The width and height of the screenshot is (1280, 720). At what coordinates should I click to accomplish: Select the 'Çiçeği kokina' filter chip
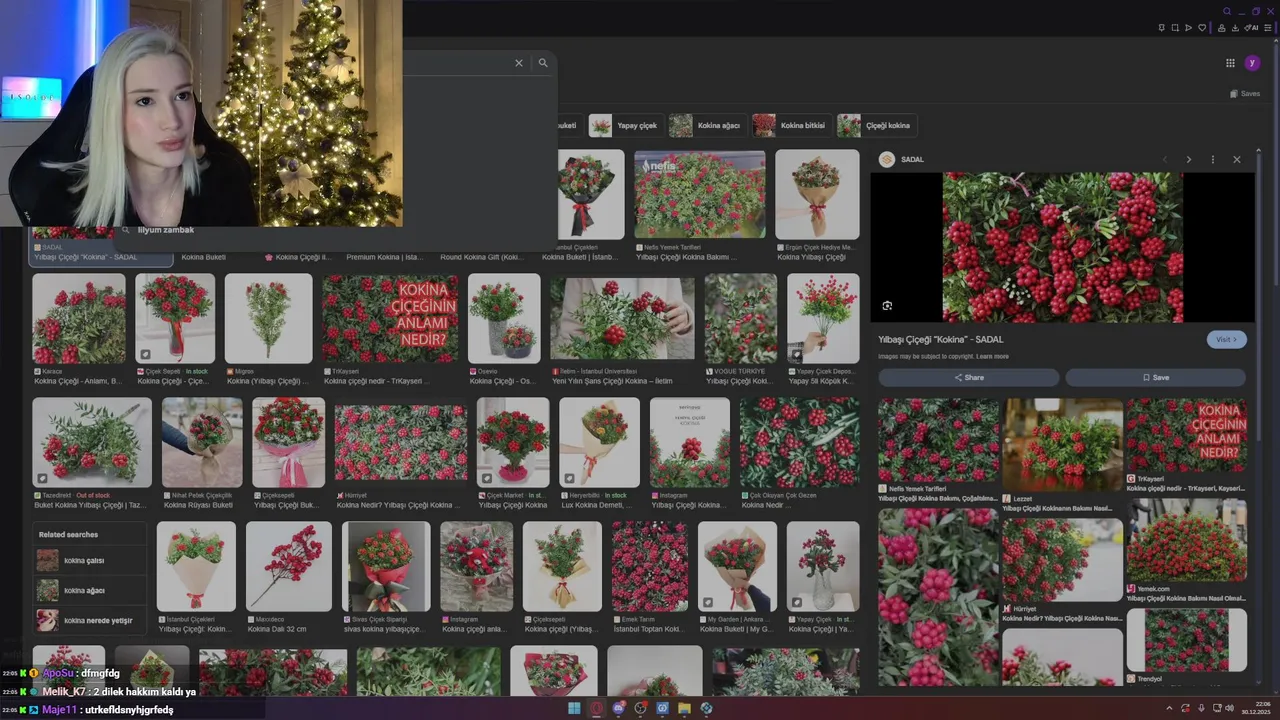(x=876, y=125)
